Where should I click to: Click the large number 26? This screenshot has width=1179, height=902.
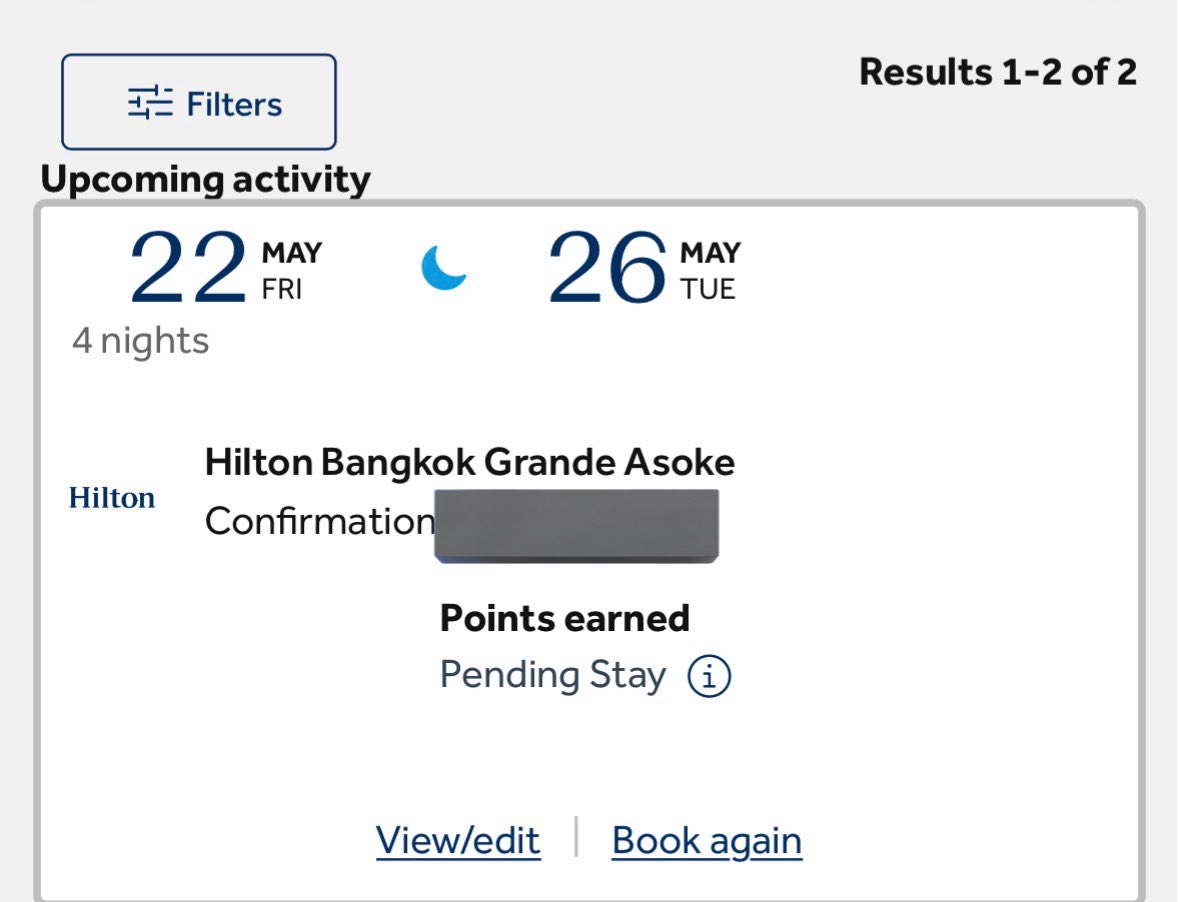[607, 267]
